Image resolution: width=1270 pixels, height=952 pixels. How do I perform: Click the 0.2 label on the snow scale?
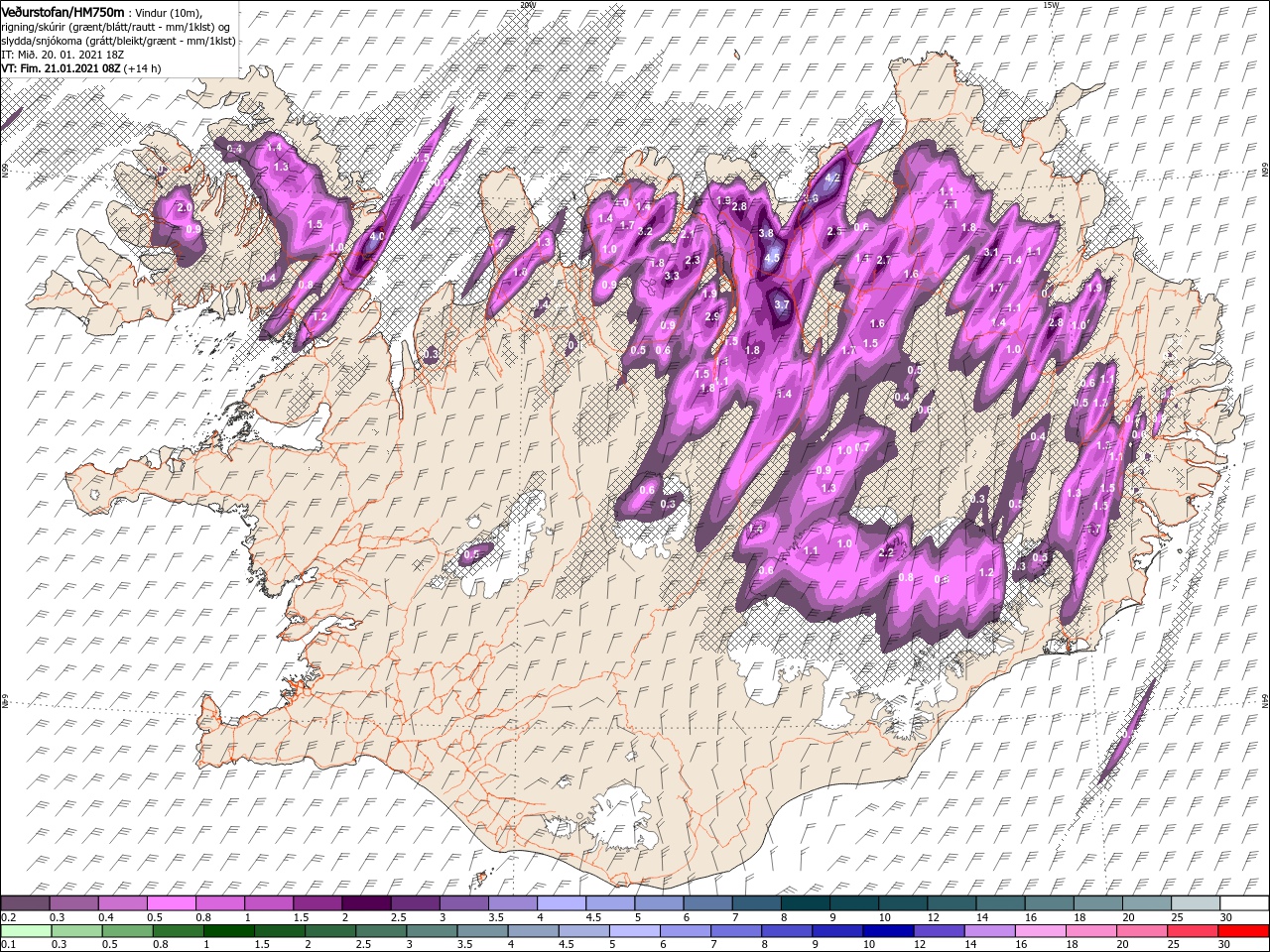click(8, 917)
